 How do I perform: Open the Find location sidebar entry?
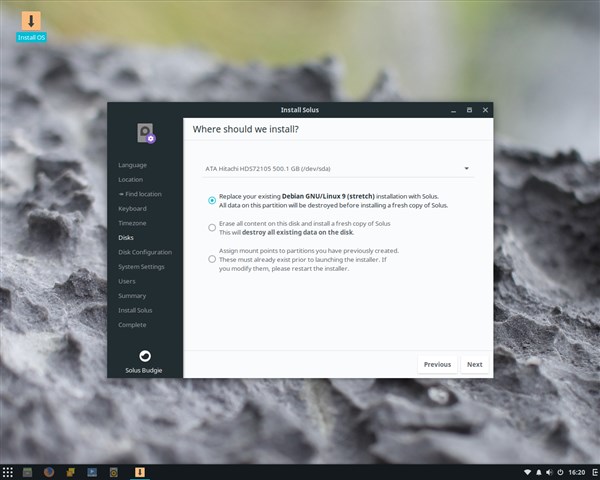[139, 194]
